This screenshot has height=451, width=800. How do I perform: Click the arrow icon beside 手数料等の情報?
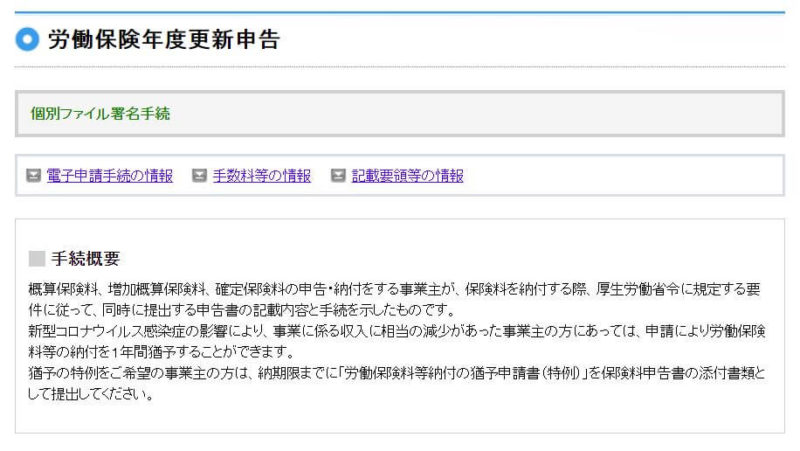(199, 176)
